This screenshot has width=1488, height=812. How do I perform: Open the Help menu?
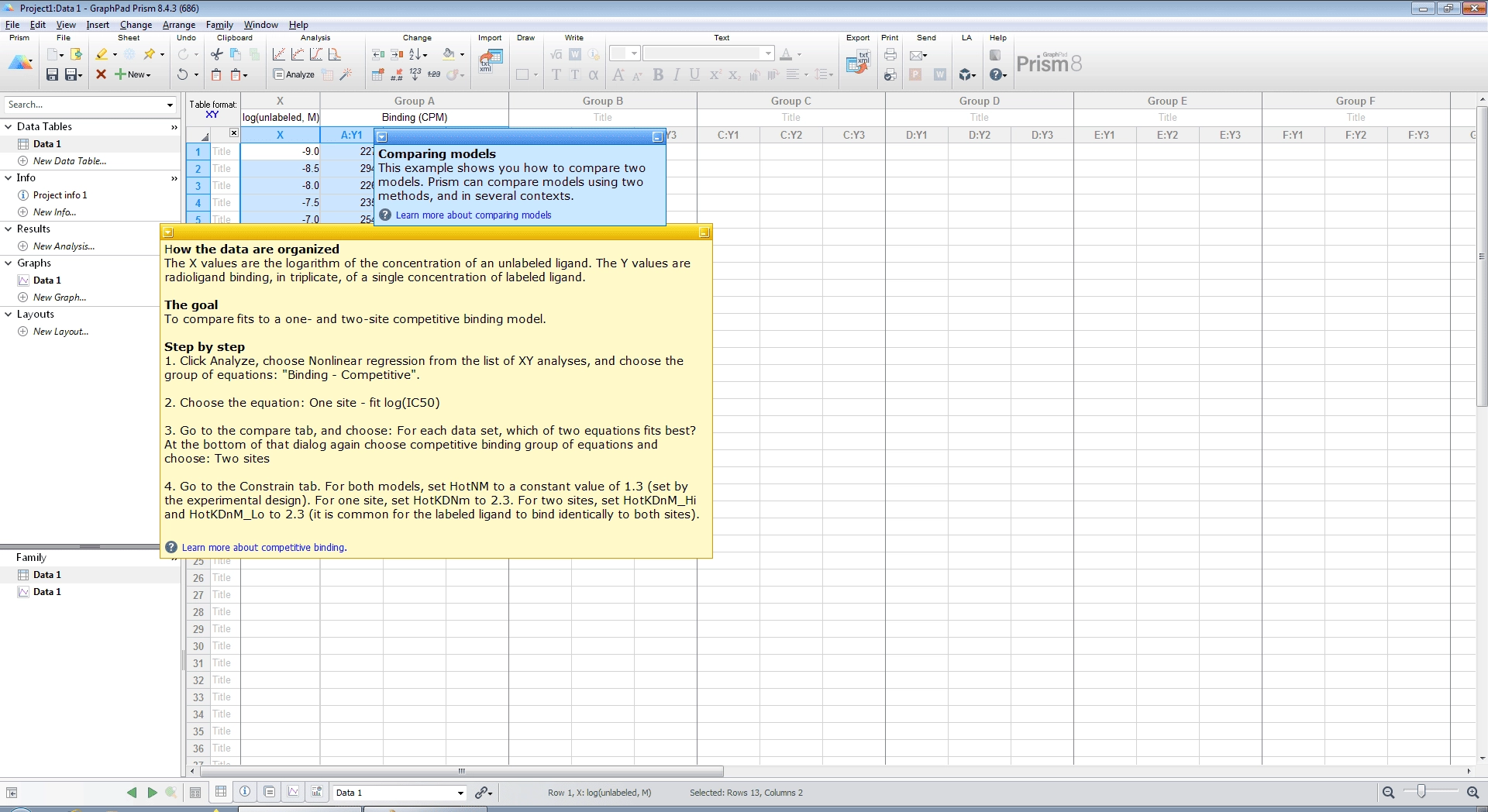pos(298,25)
